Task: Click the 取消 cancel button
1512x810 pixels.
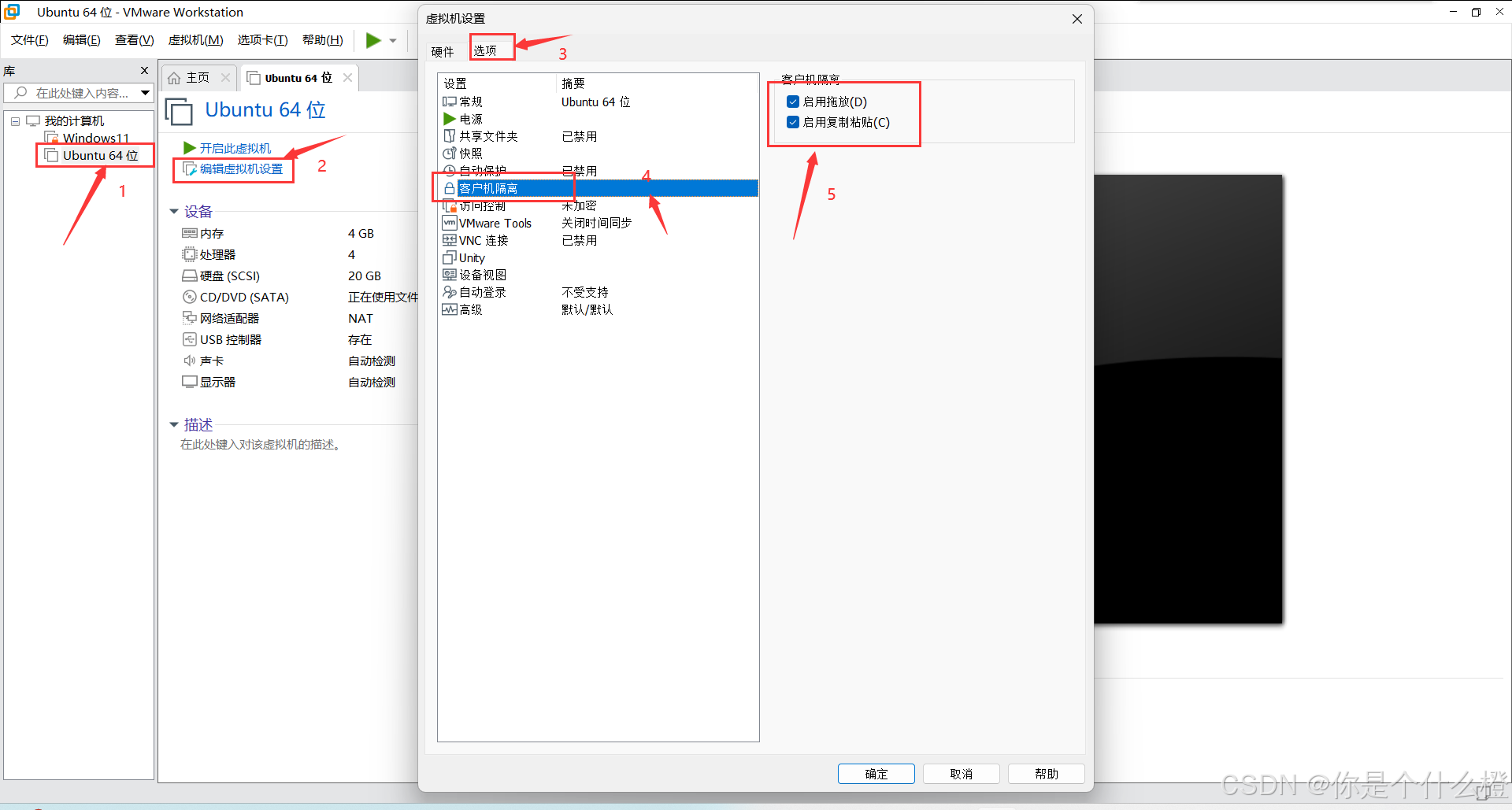Action: coord(962,774)
